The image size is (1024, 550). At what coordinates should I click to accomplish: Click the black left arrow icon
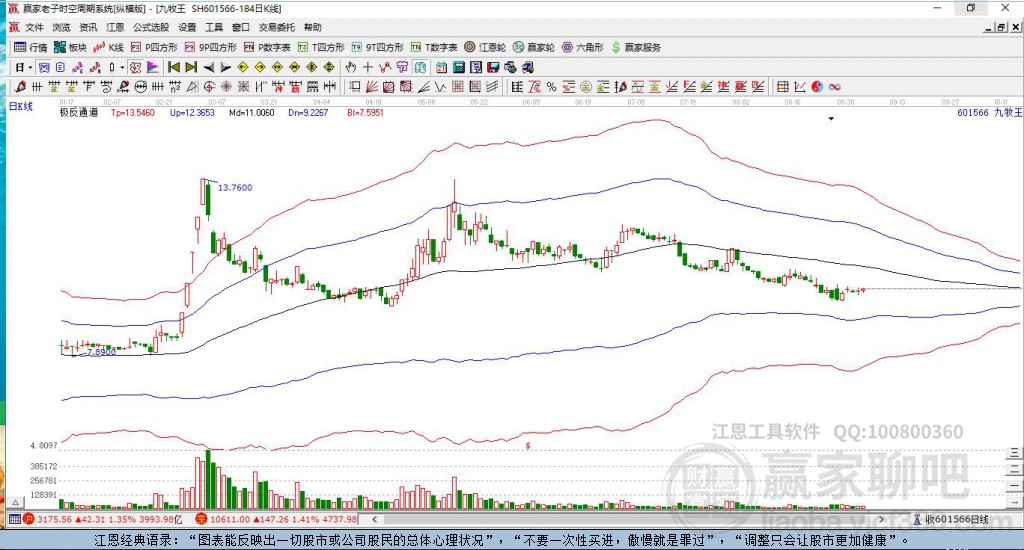[208, 67]
